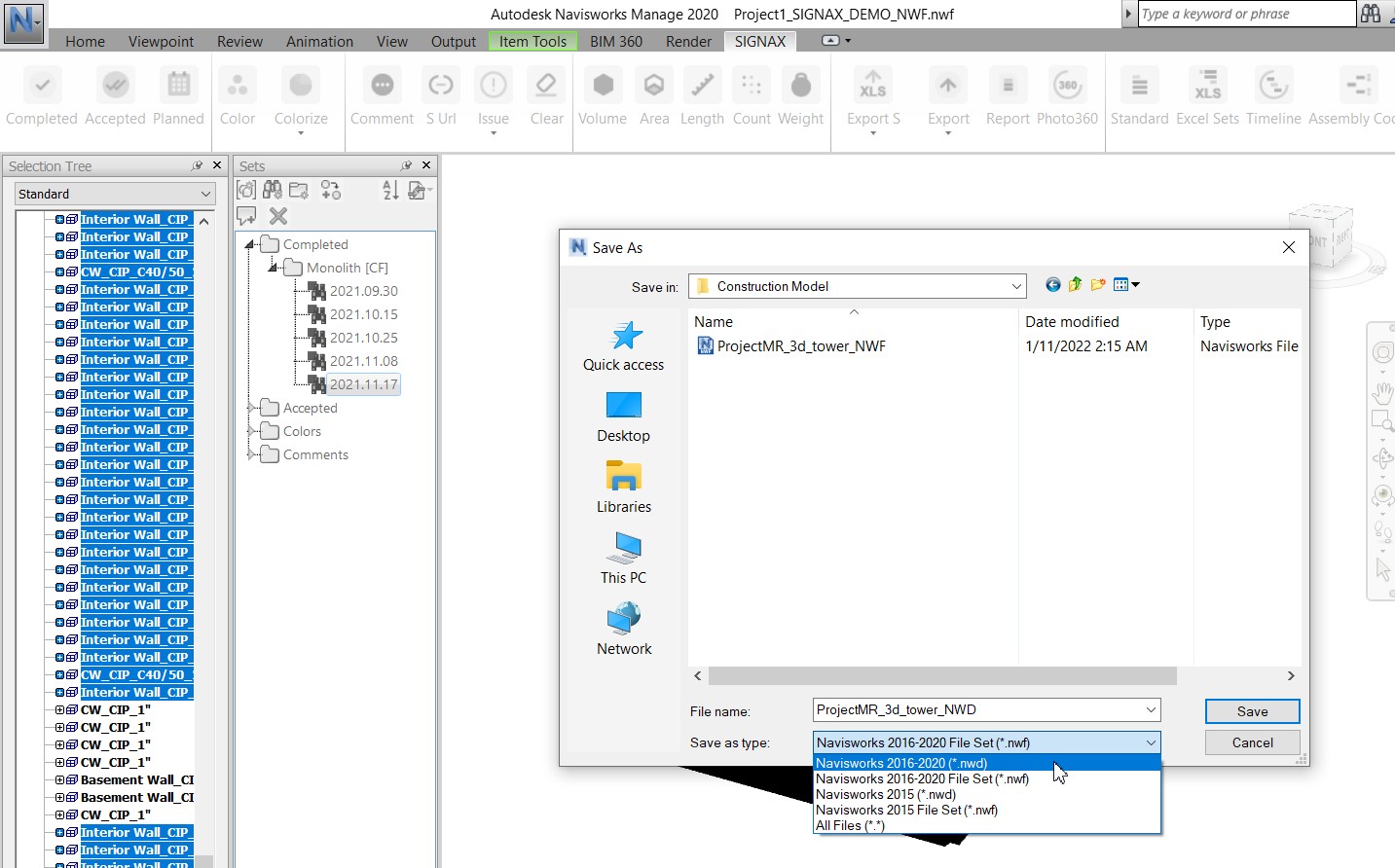1395x868 pixels.
Task: Collapse the Monolith [CF] folder
Action: pos(274,268)
